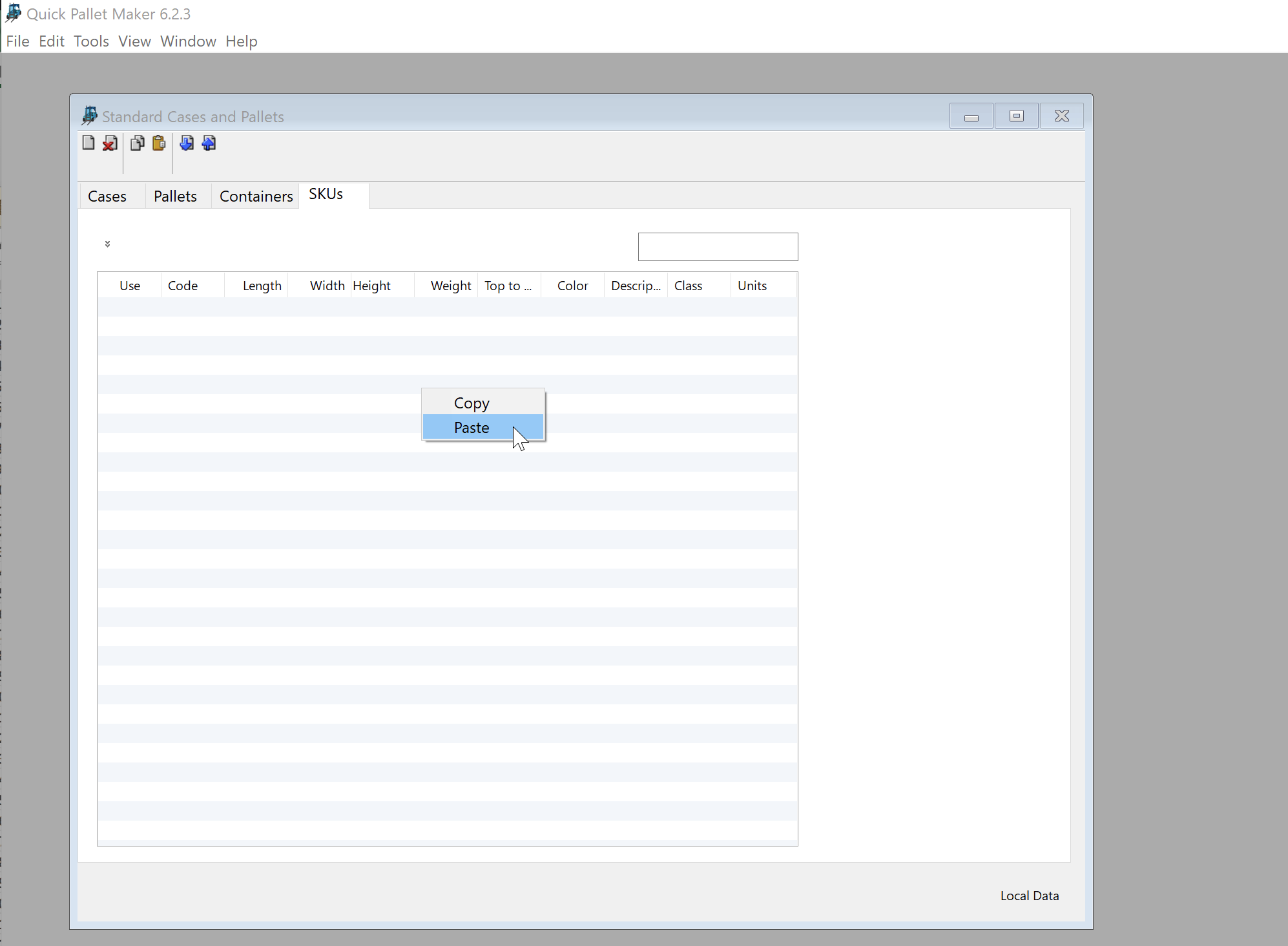Select the Cases tab

(107, 196)
